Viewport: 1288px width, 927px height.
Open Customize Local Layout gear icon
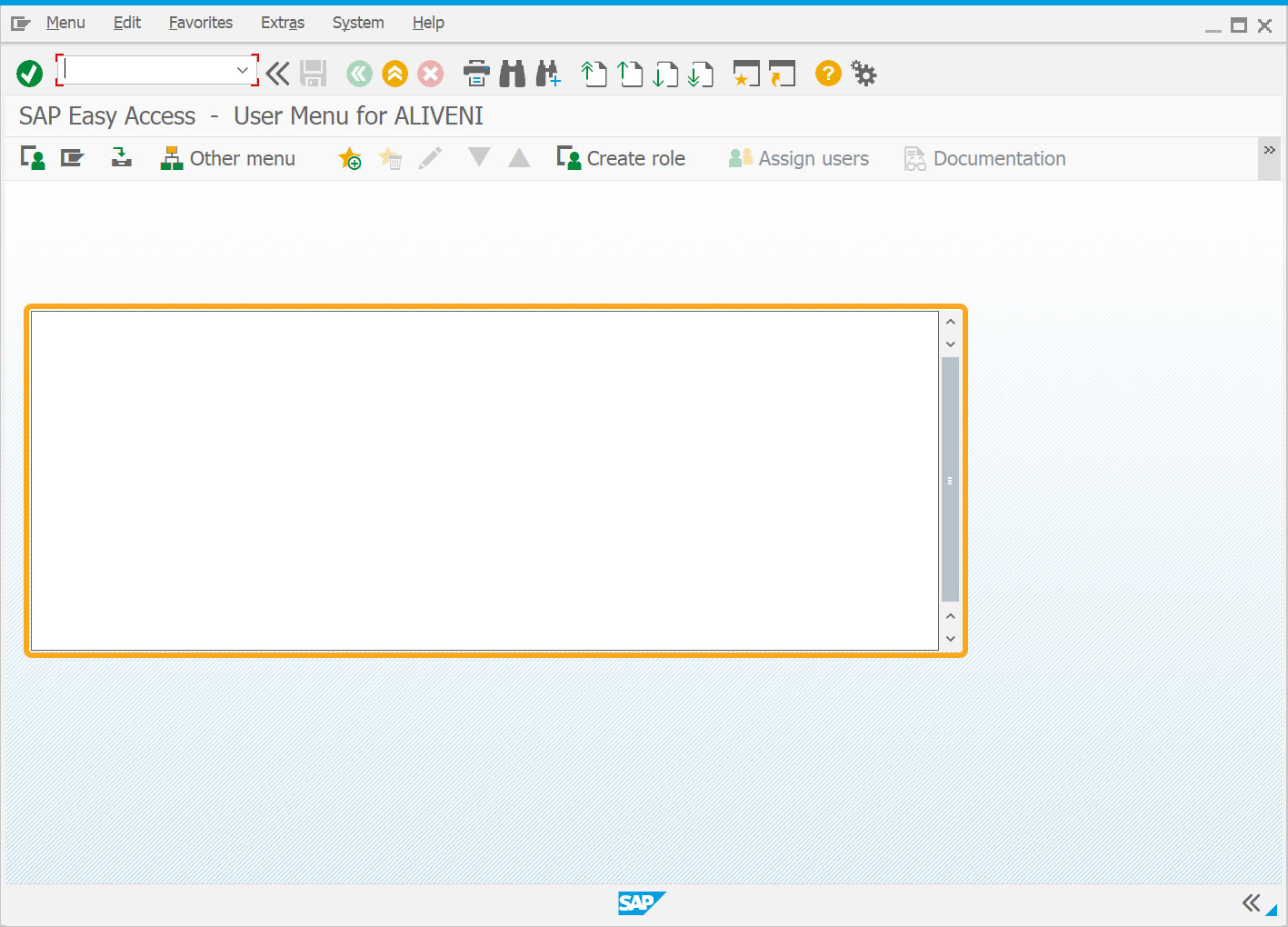click(864, 74)
